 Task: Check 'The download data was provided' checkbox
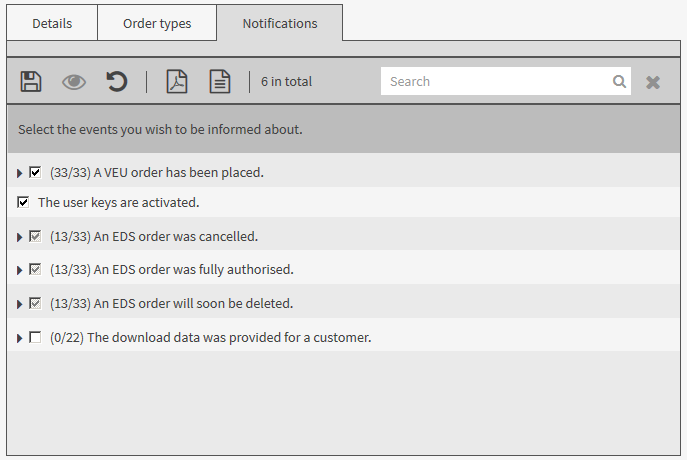pyautogui.click(x=35, y=337)
